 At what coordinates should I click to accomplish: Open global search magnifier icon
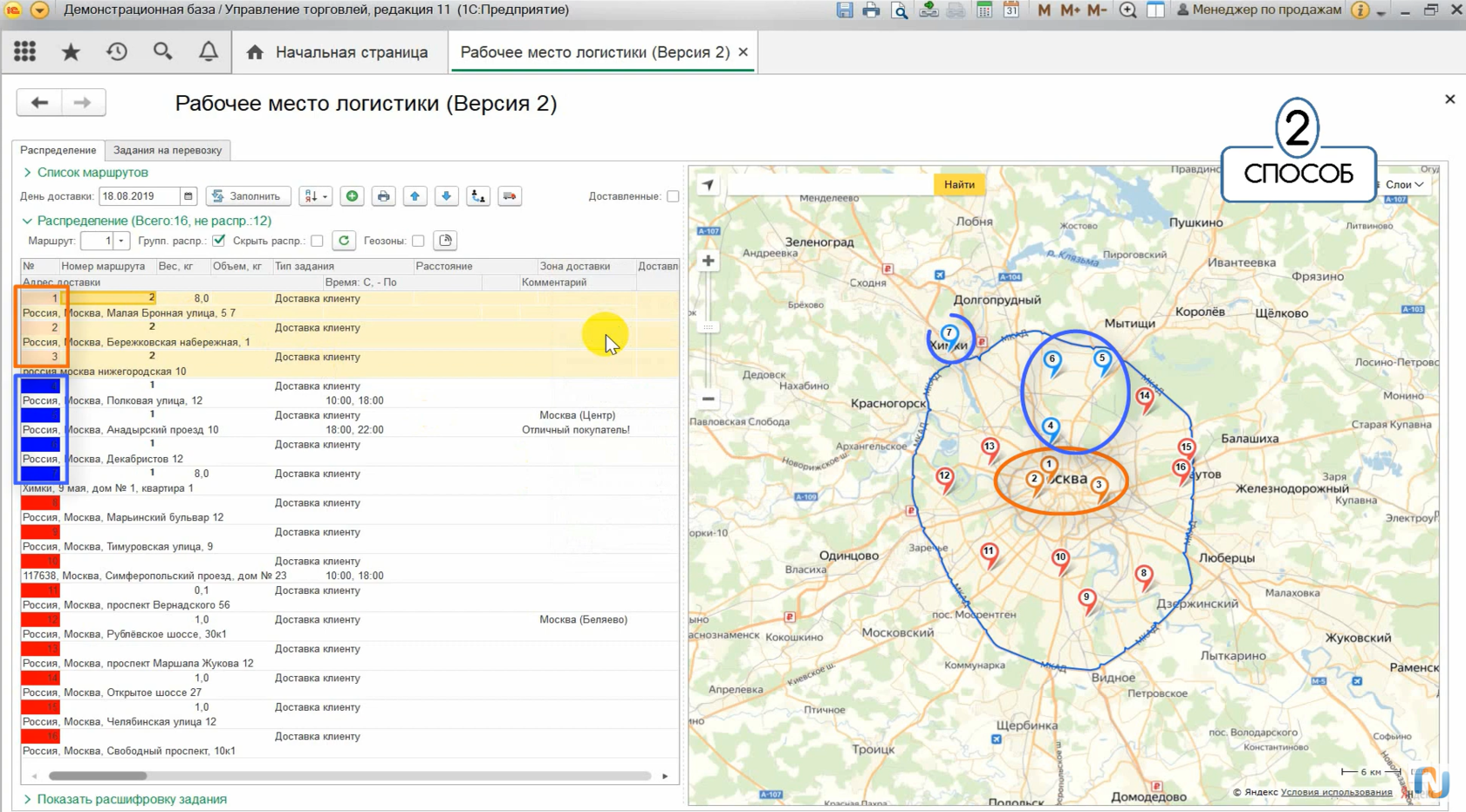(162, 52)
